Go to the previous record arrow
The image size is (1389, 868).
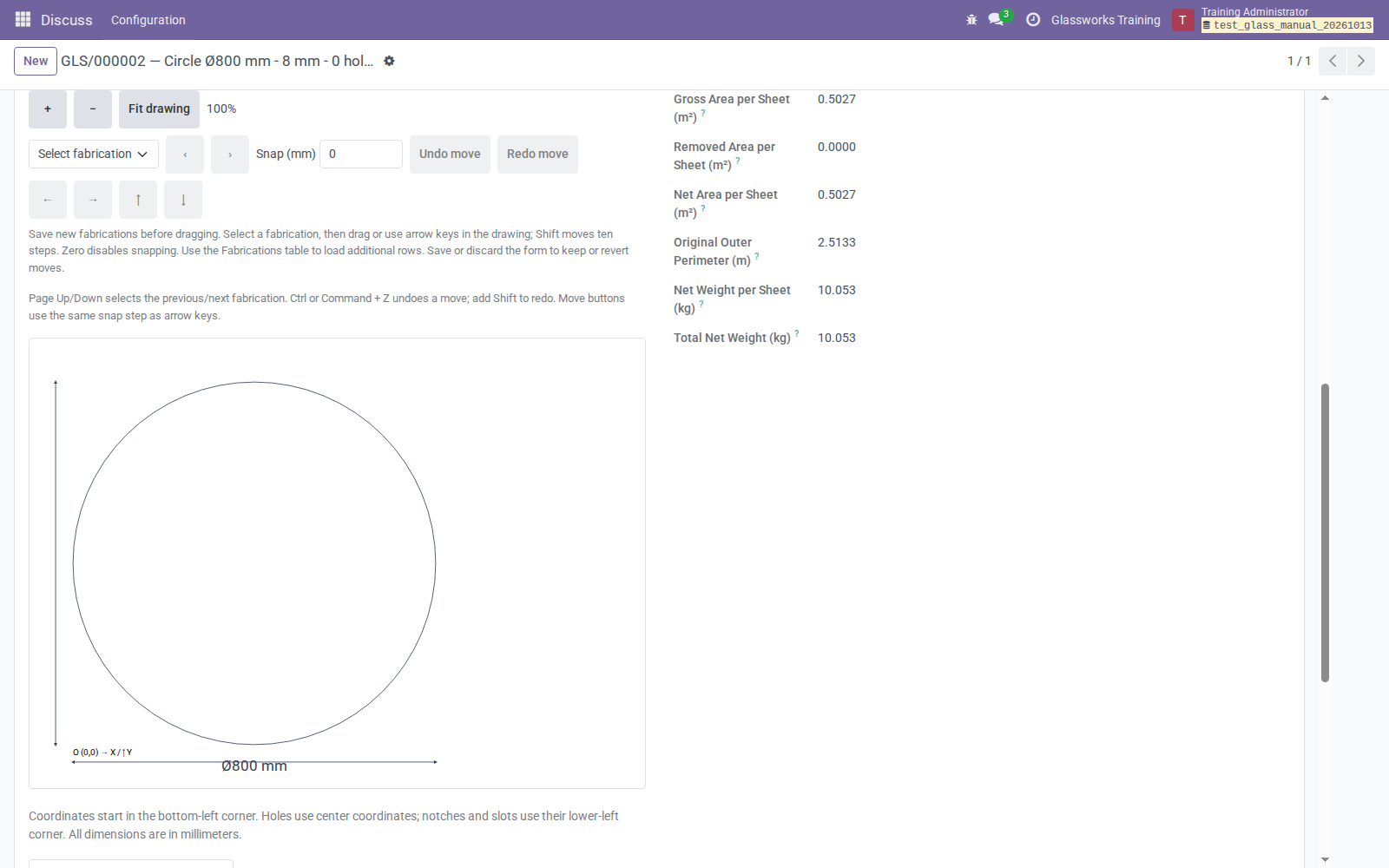tap(1332, 61)
